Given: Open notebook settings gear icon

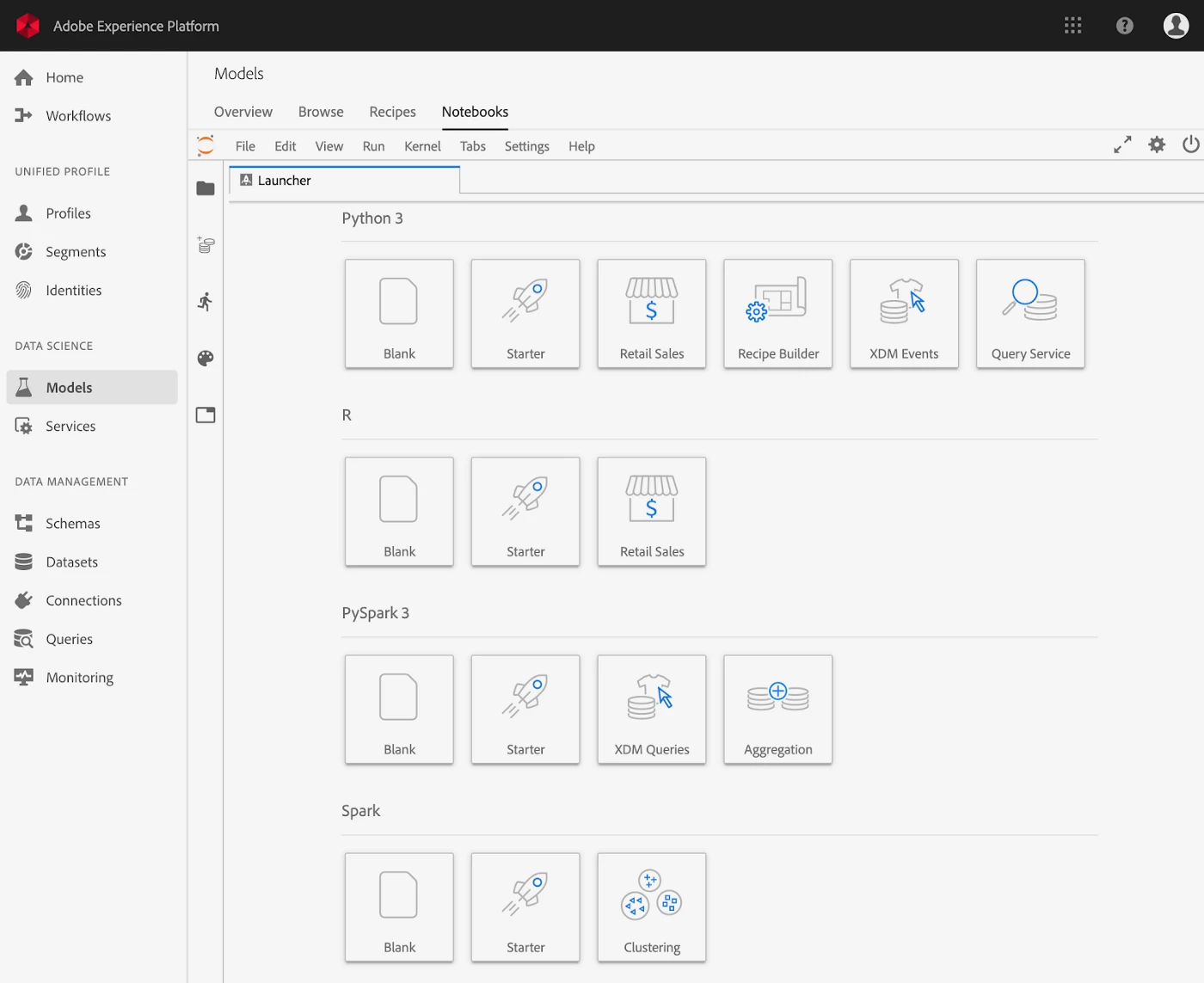Looking at the screenshot, I should pos(1157,144).
